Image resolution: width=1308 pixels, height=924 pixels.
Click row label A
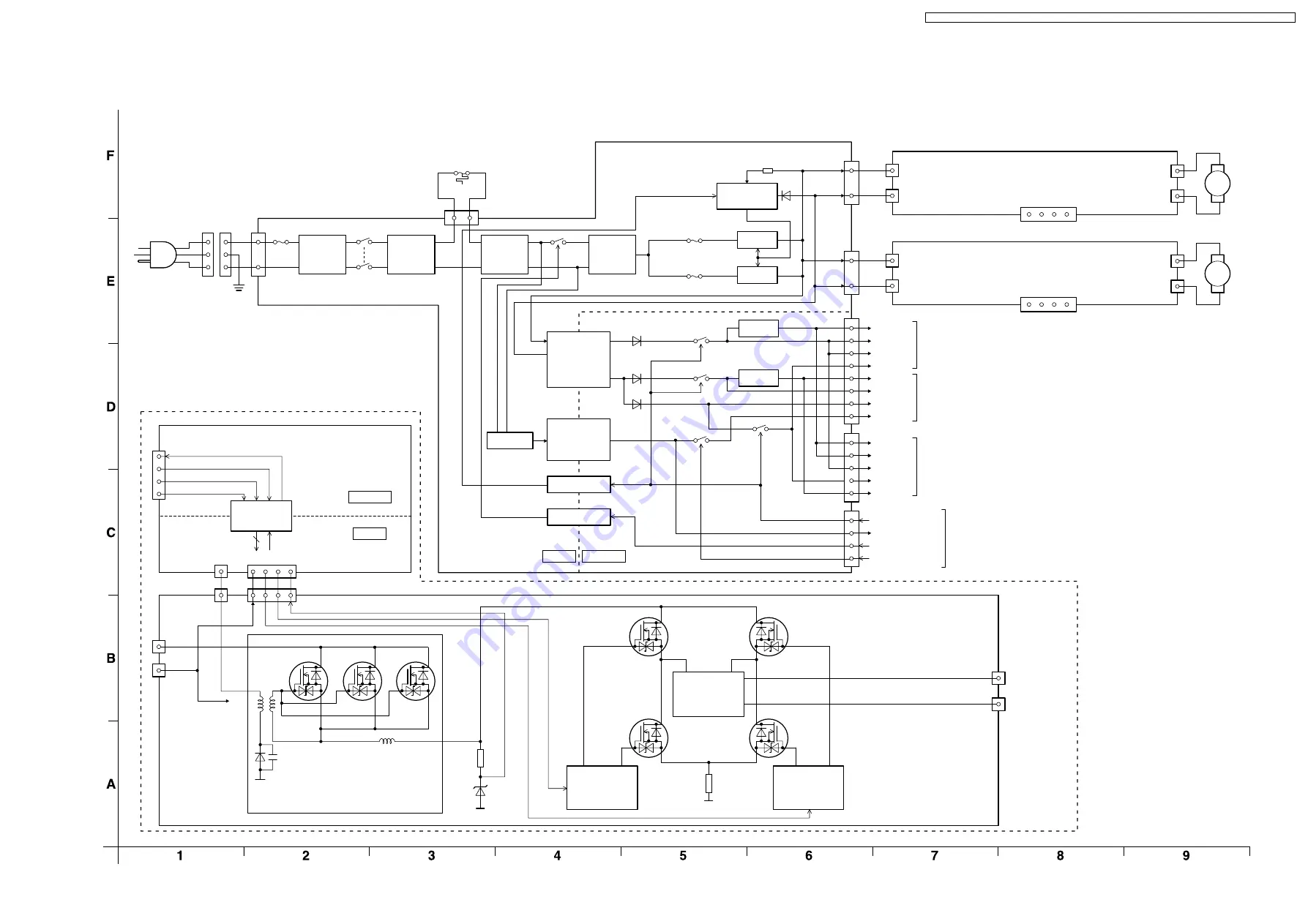[x=111, y=784]
